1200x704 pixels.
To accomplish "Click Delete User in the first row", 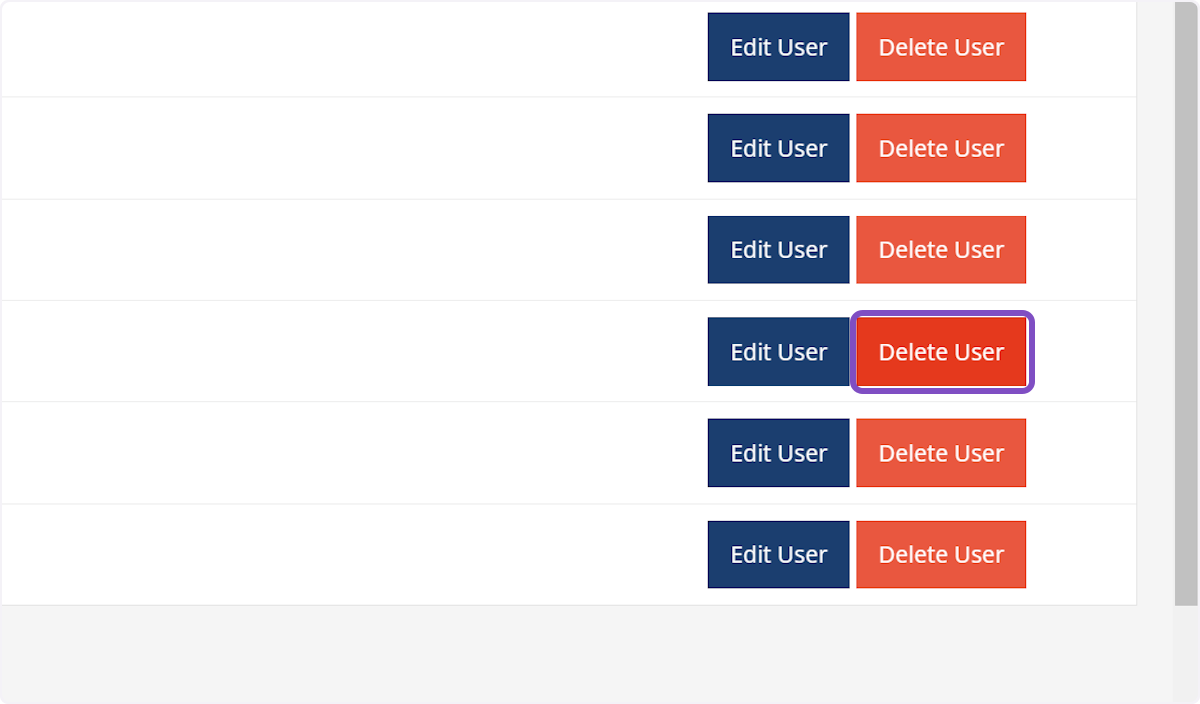I will pos(940,47).
